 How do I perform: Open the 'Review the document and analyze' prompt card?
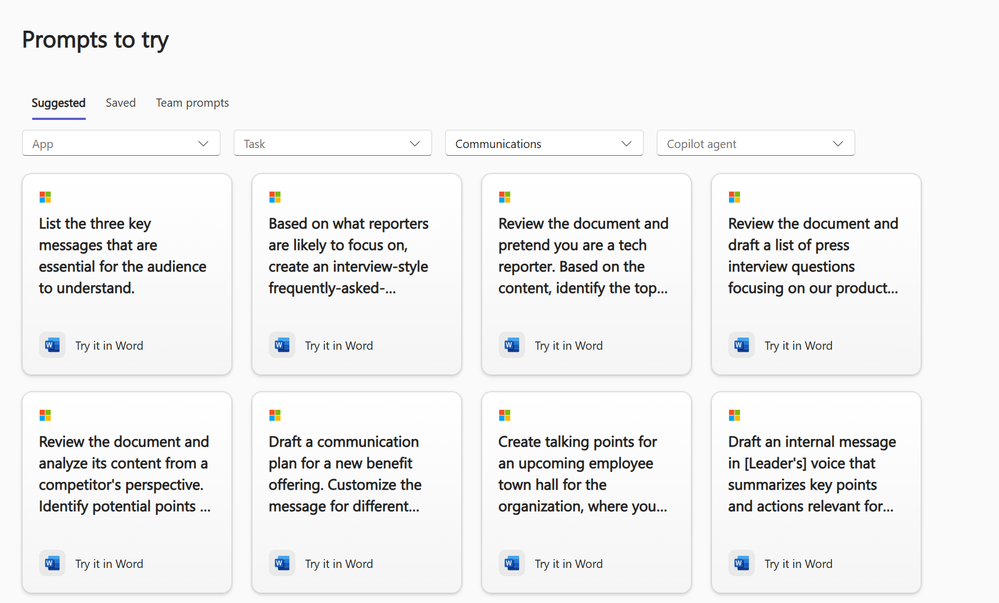click(x=127, y=492)
